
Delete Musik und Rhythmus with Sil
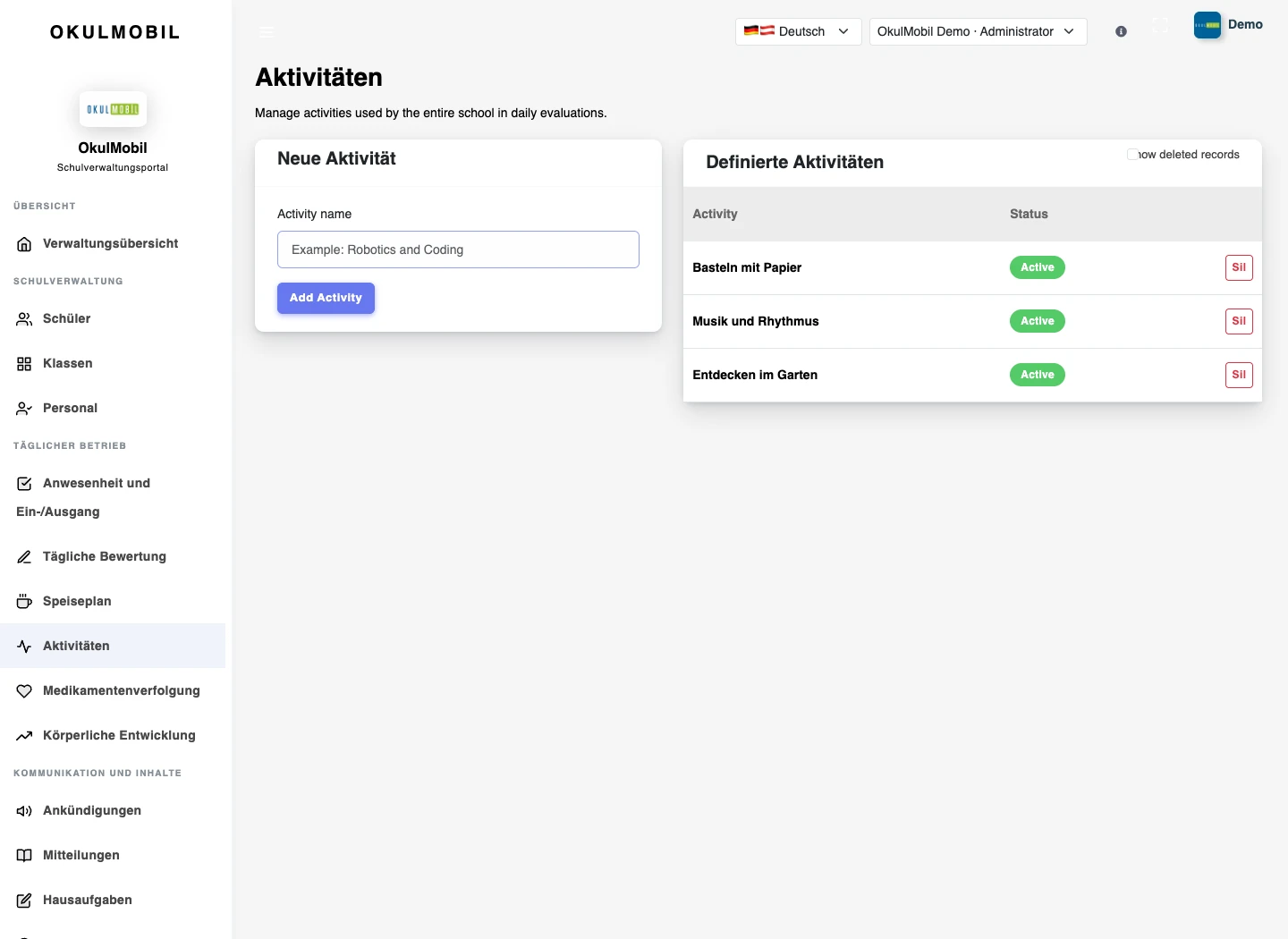(x=1239, y=321)
